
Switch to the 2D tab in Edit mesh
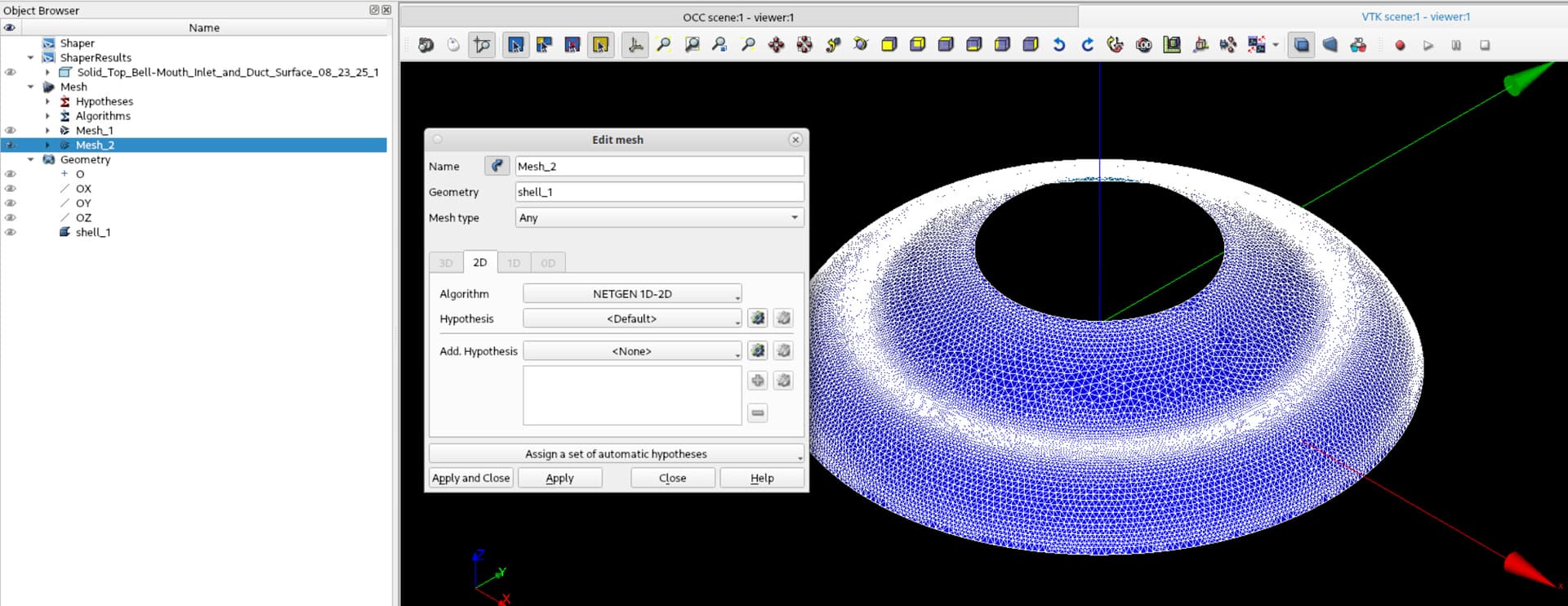pyautogui.click(x=480, y=262)
